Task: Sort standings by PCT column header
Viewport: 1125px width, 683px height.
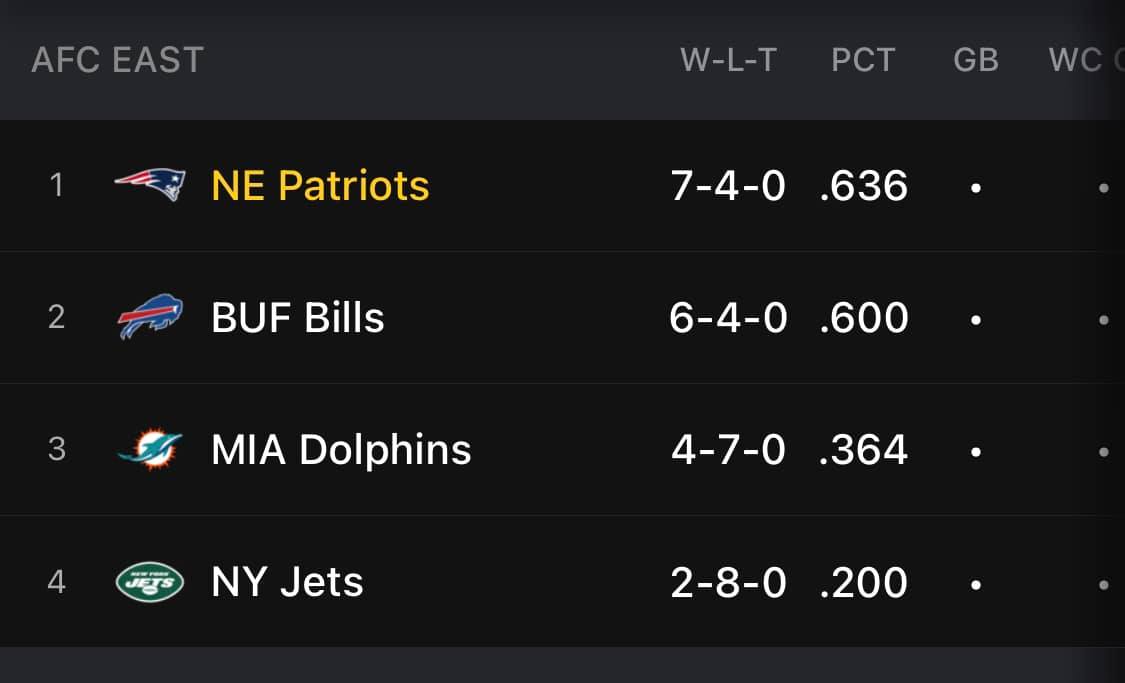Action: coord(863,60)
